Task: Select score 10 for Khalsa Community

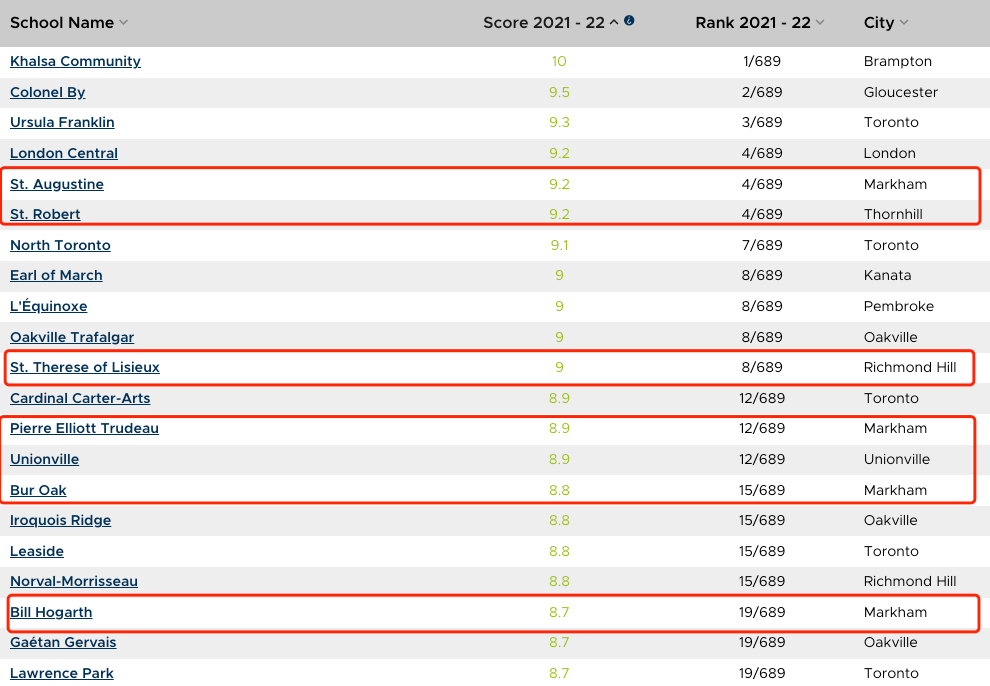Action: [559, 61]
